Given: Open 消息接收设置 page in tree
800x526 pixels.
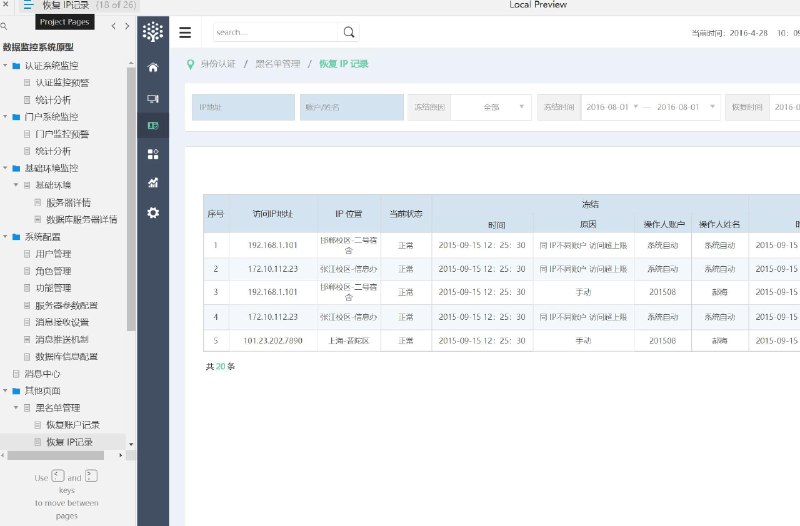Looking at the screenshot, I should pos(62,322).
